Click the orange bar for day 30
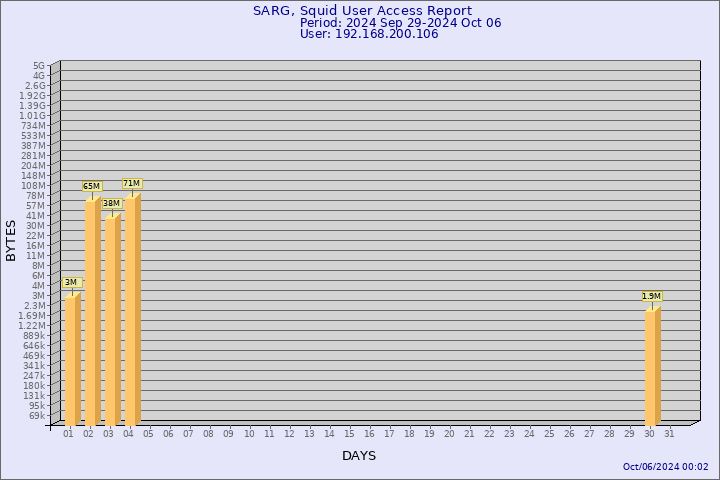This screenshot has width=720, height=480. (x=652, y=367)
